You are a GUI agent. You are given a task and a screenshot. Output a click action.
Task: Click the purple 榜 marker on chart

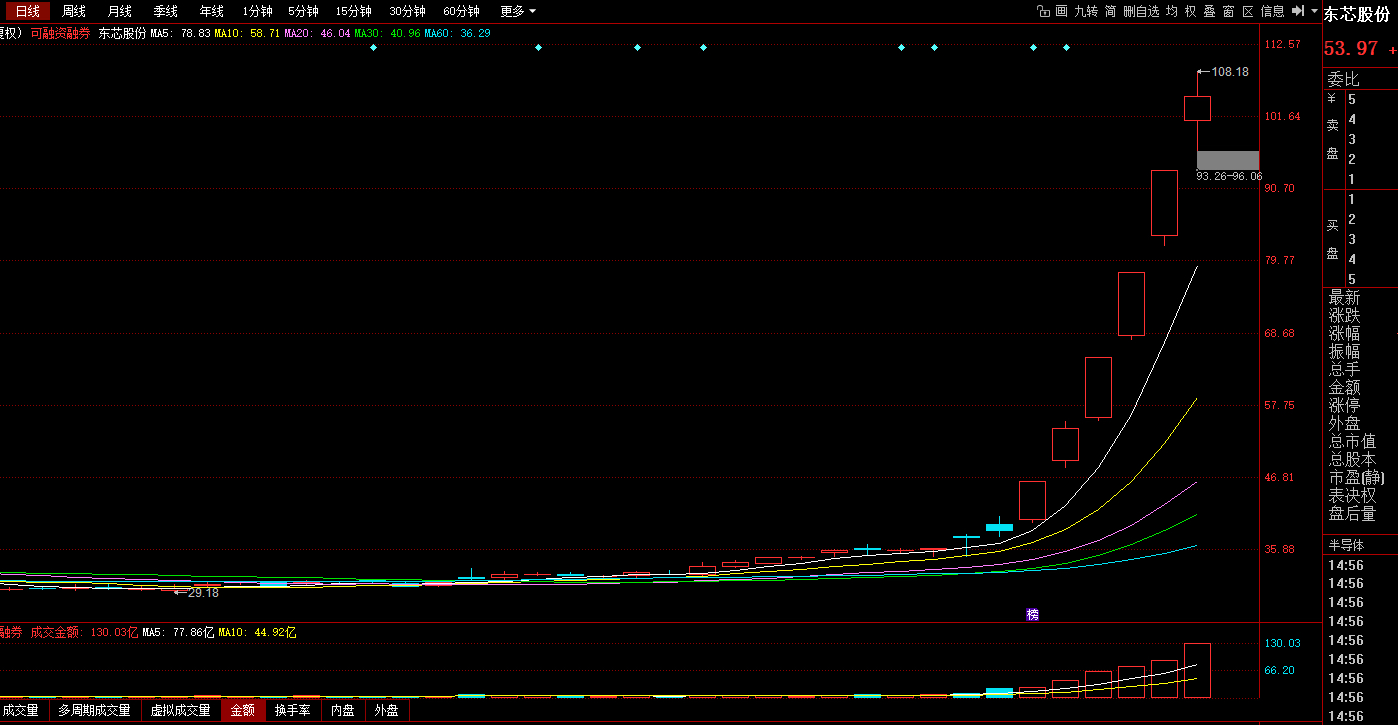point(1033,614)
